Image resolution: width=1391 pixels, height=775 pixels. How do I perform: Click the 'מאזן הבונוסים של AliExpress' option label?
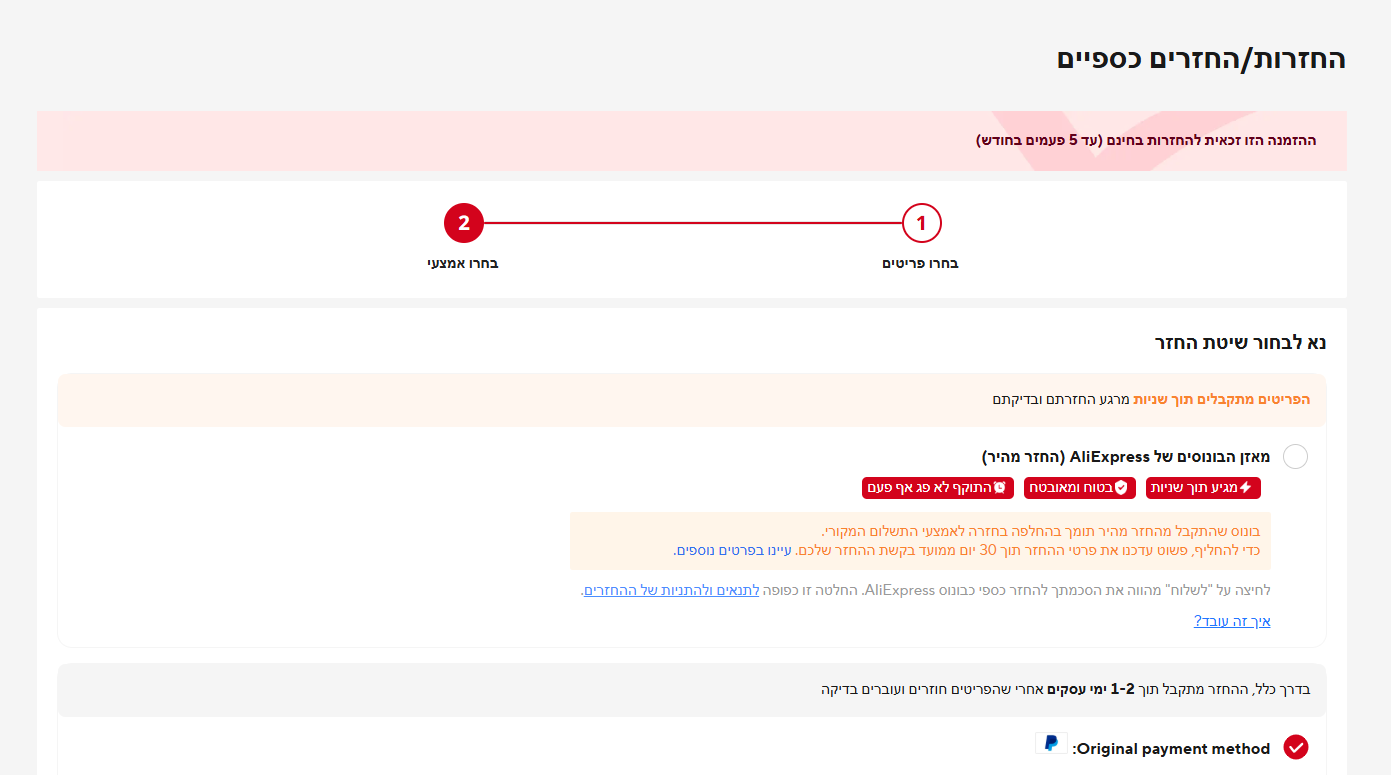[1126, 457]
